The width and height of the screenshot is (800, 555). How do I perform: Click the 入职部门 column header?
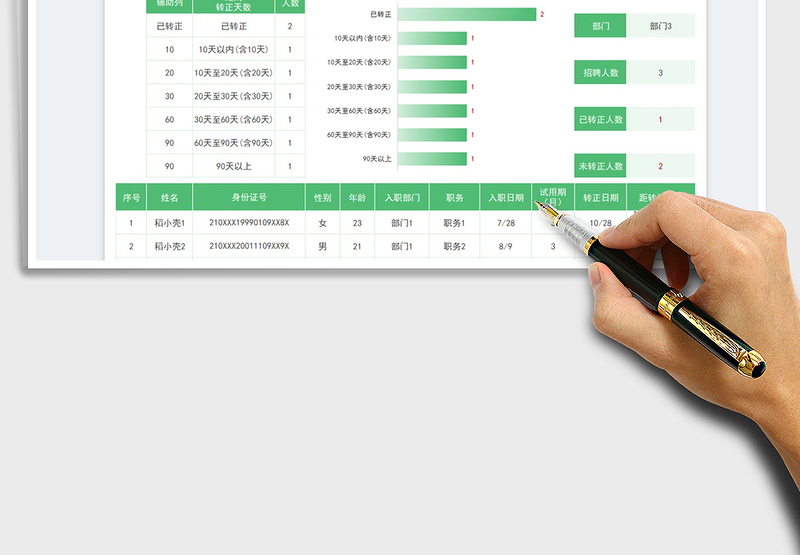point(402,198)
